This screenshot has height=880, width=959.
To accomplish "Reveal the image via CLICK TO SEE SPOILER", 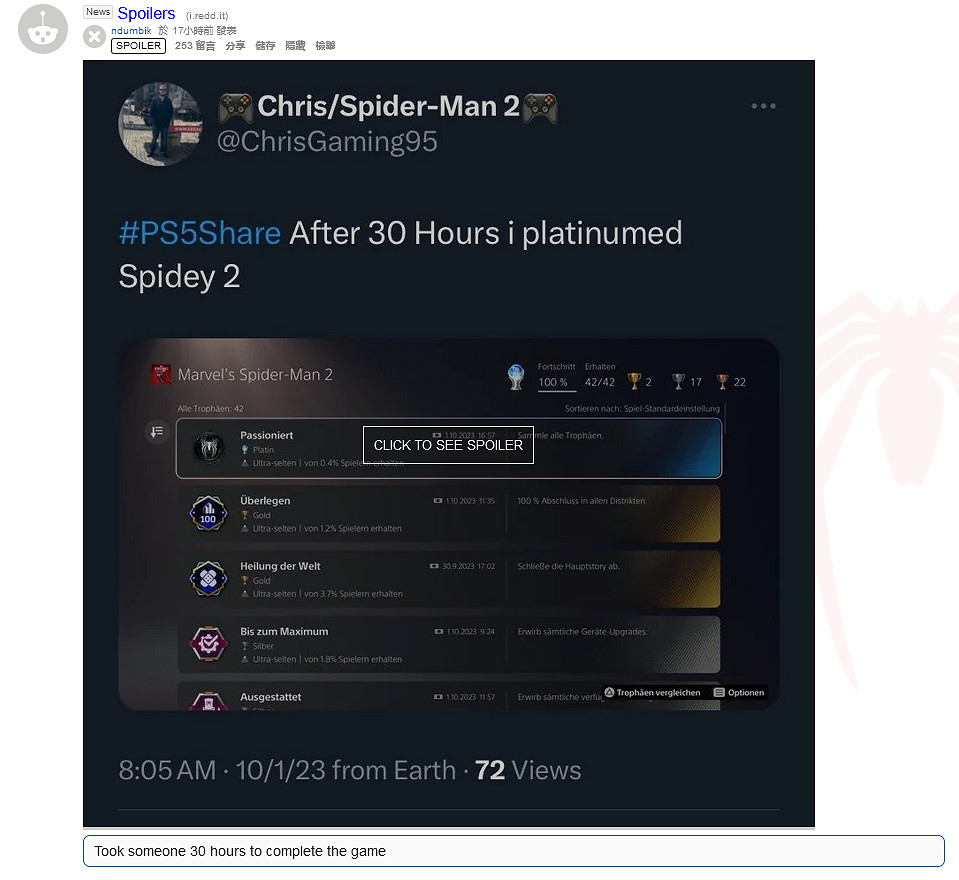I will 448,445.
